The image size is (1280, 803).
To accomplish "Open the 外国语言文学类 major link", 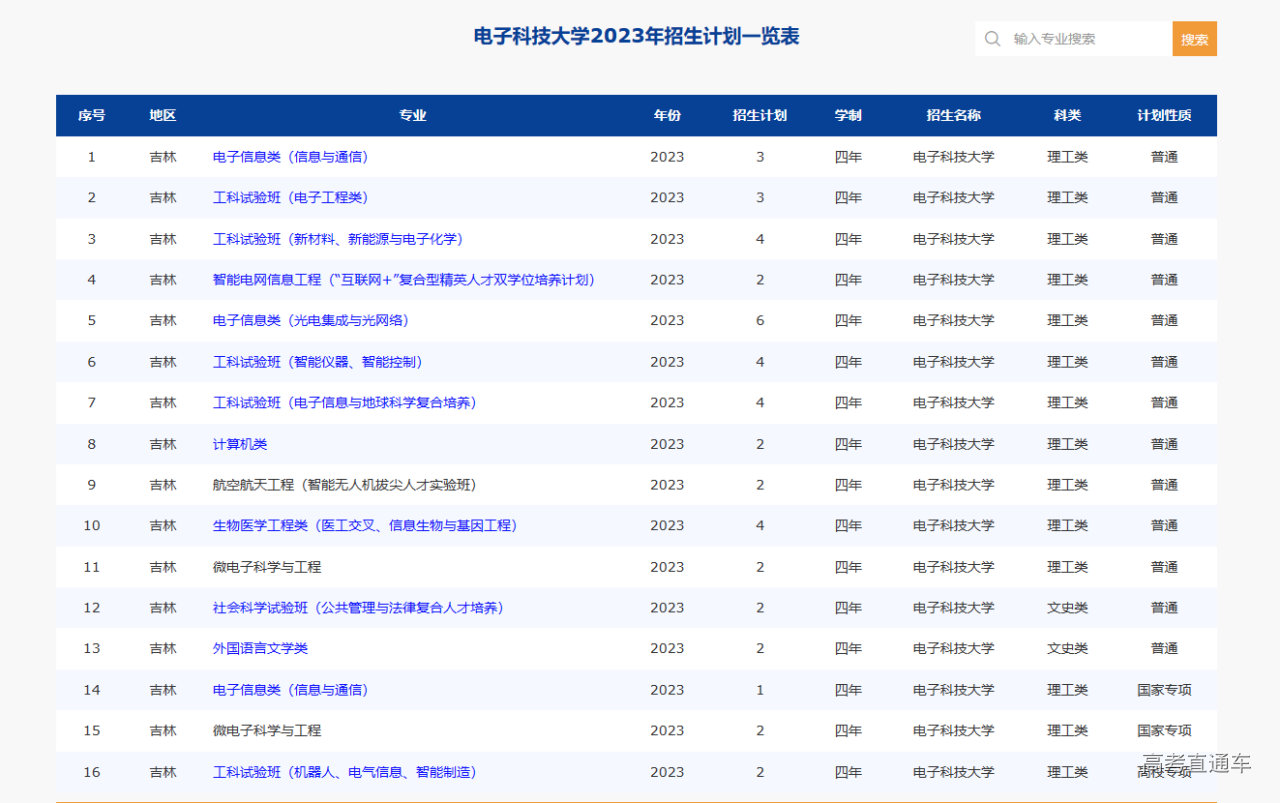I will pos(261,648).
